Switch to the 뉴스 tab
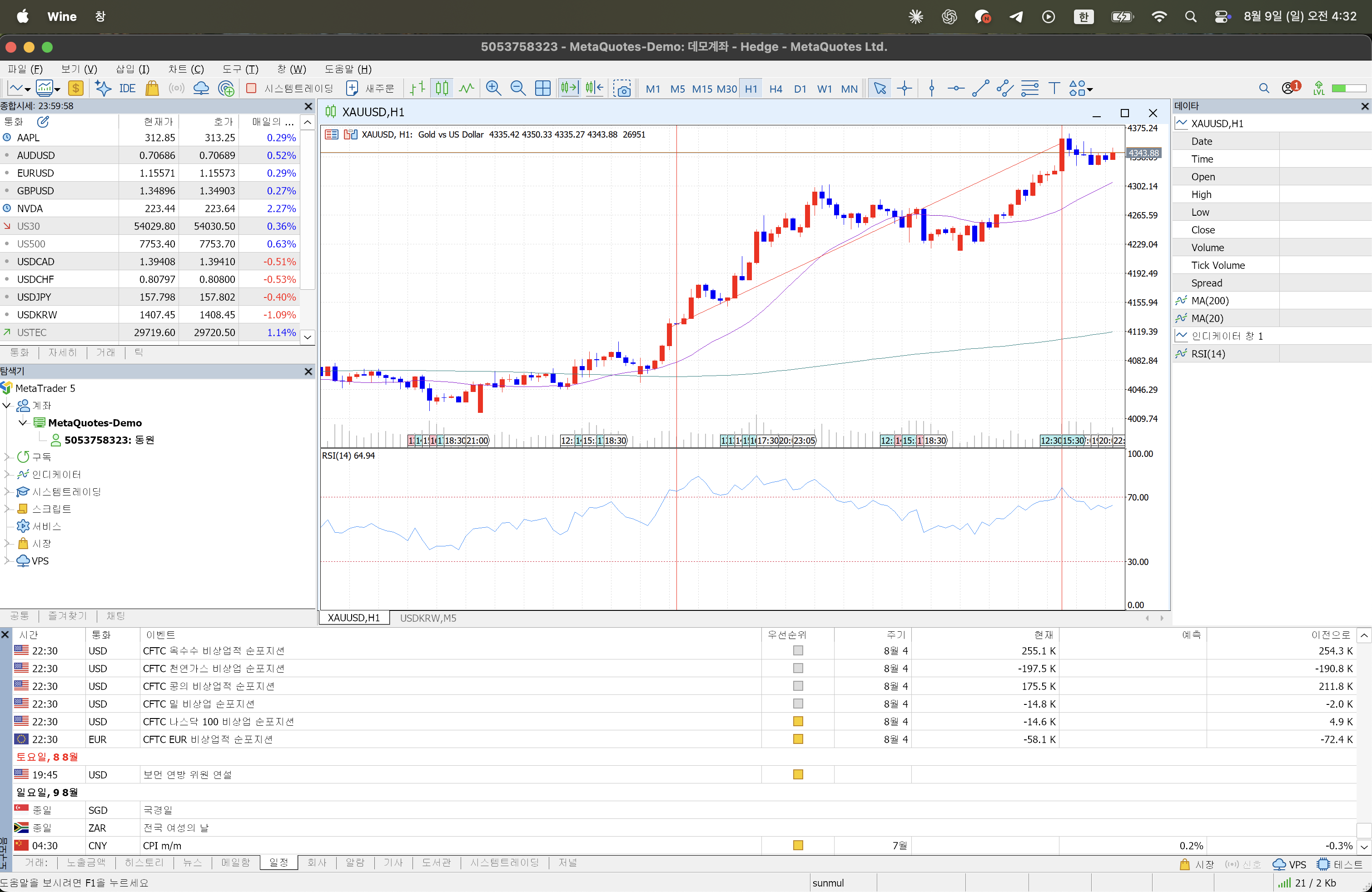1372x892 pixels. point(192,862)
